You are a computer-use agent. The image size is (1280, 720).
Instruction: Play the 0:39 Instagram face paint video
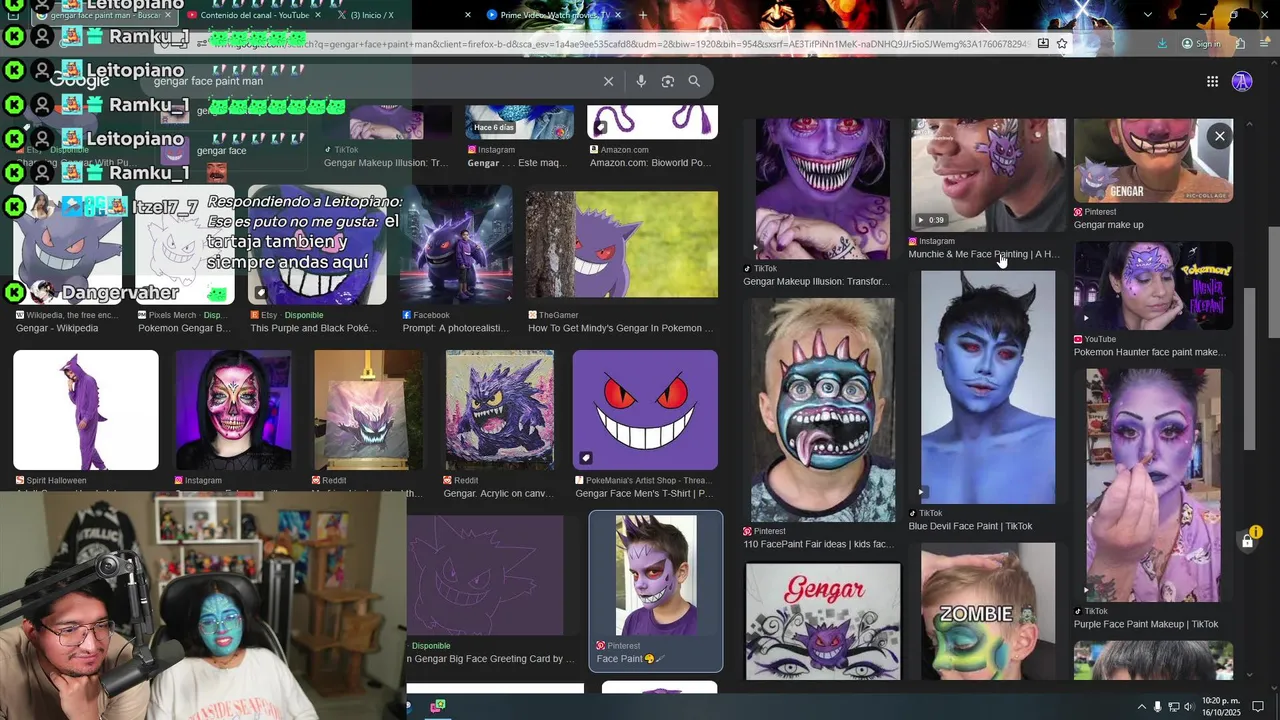(988, 175)
